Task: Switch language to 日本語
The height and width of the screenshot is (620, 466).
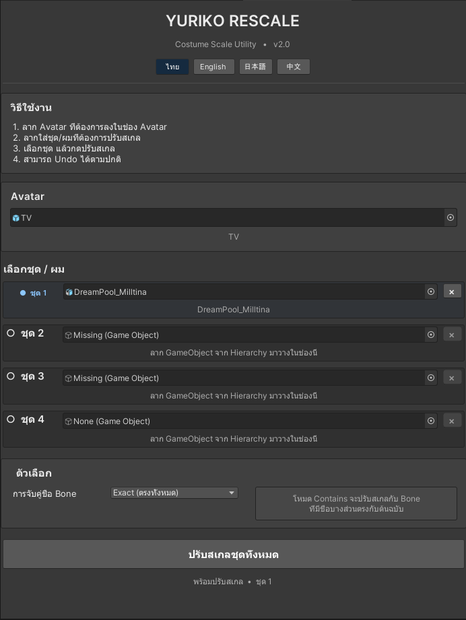Action: 255,67
